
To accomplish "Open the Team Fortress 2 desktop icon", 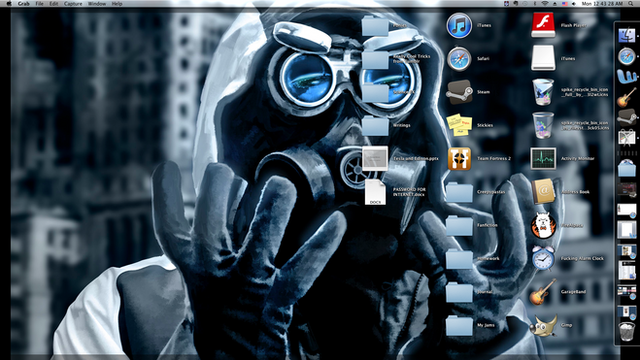I will [x=459, y=159].
